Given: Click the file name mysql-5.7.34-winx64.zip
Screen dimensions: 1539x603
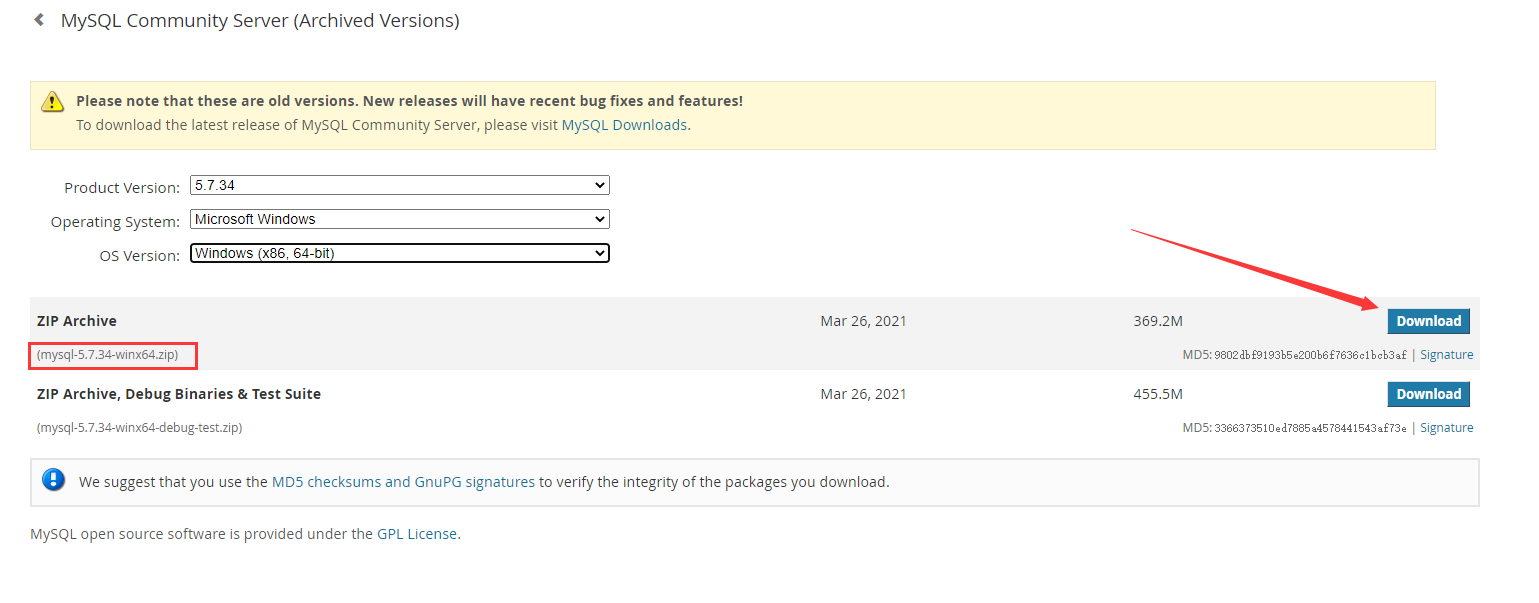Looking at the screenshot, I should pyautogui.click(x=108, y=355).
